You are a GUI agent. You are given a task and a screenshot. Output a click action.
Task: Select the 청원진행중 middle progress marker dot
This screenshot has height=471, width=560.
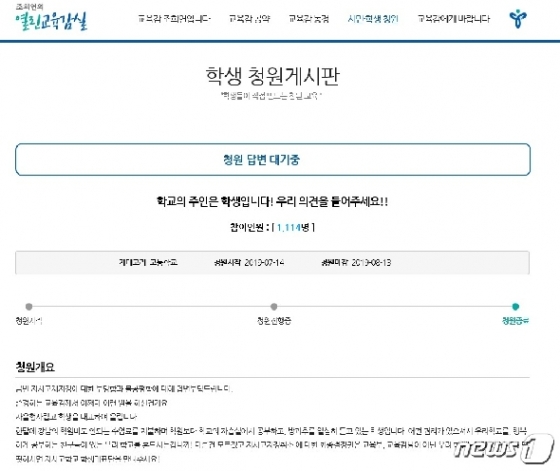(x=274, y=306)
